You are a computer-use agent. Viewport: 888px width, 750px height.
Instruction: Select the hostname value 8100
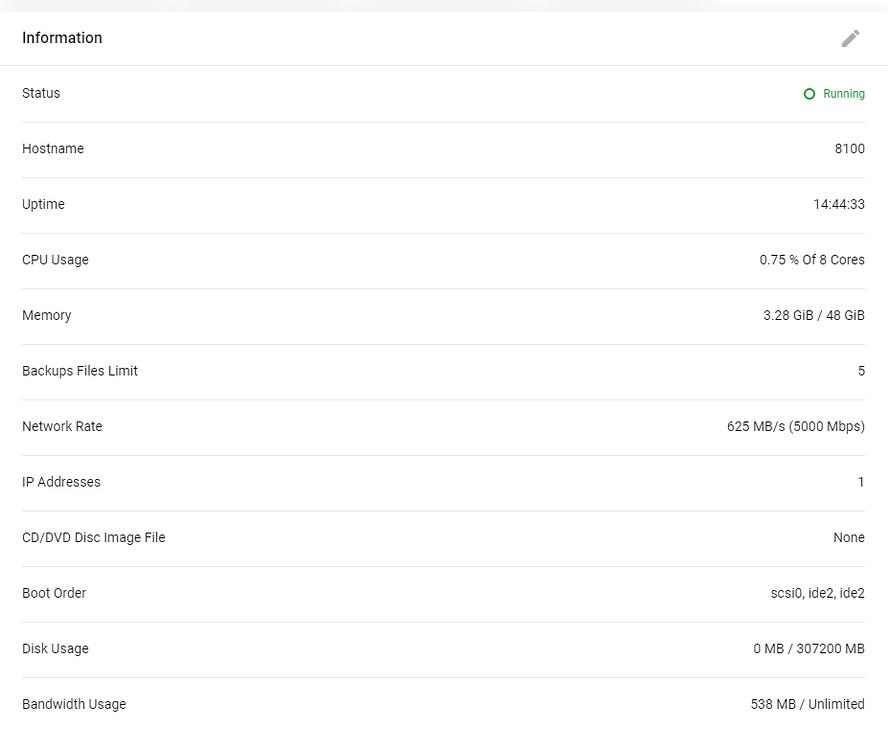[x=849, y=149]
